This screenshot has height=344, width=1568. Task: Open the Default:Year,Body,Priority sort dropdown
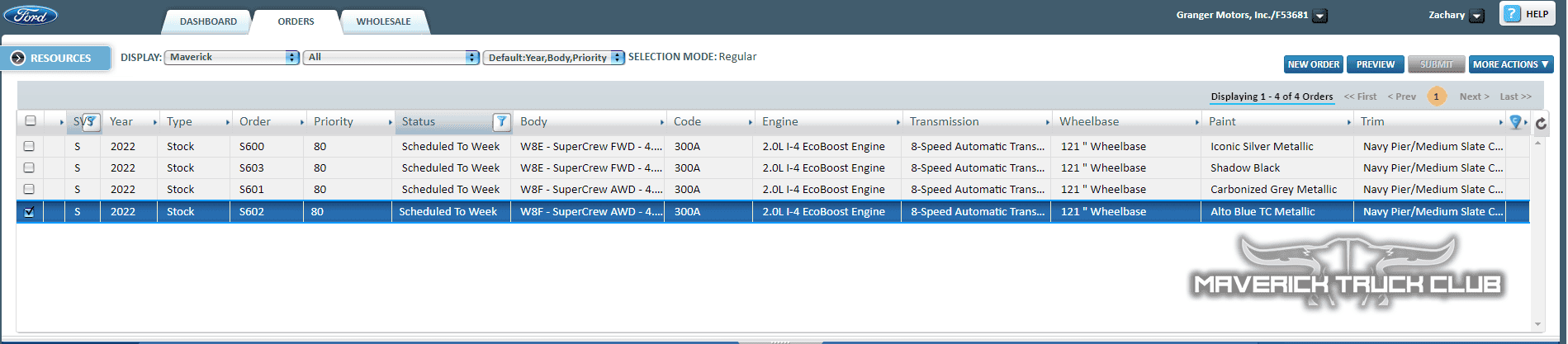(553, 57)
